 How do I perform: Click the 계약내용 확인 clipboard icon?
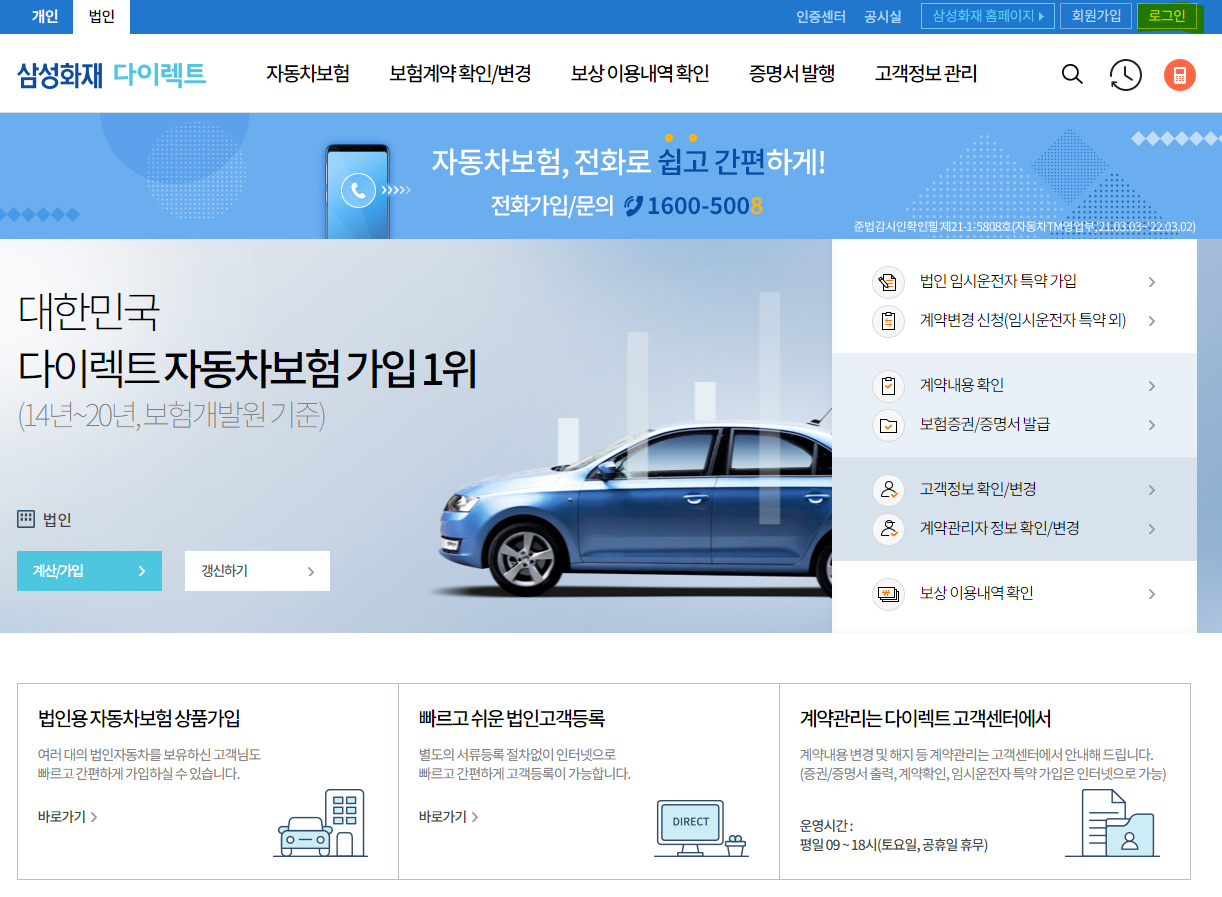point(888,386)
